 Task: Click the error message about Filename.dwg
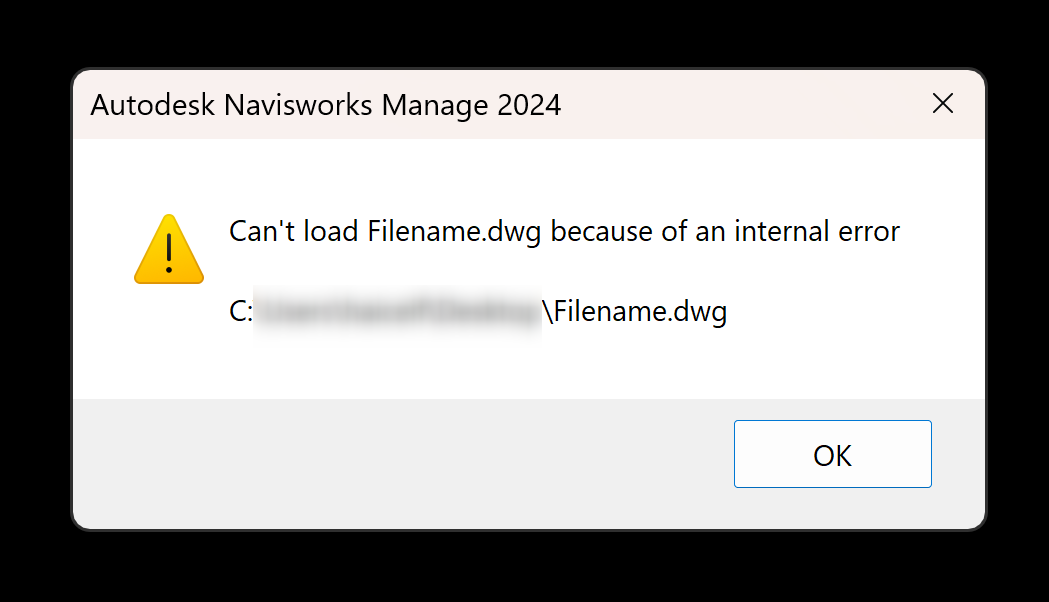(563, 231)
